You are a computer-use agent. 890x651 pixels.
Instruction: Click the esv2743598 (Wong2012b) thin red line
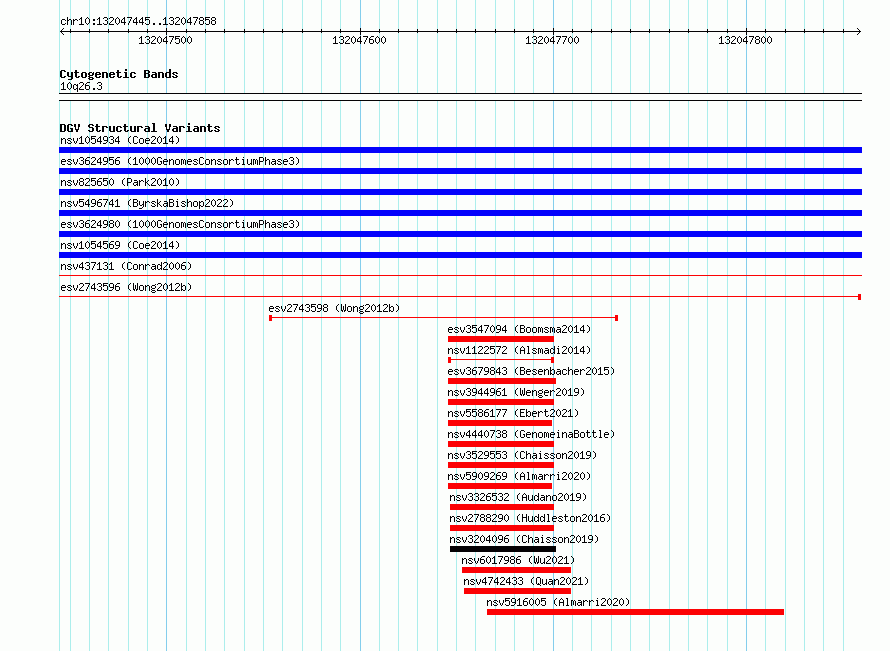click(443, 318)
